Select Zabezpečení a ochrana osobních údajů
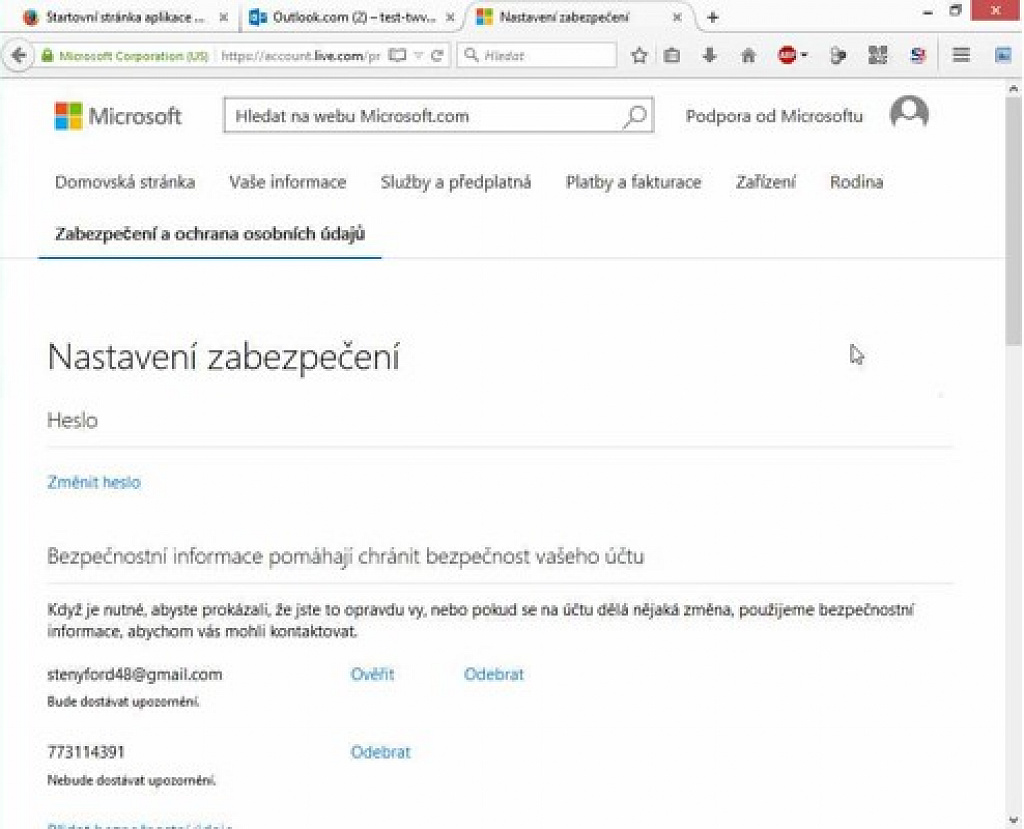Viewport: 1024px width, 829px height. click(210, 234)
